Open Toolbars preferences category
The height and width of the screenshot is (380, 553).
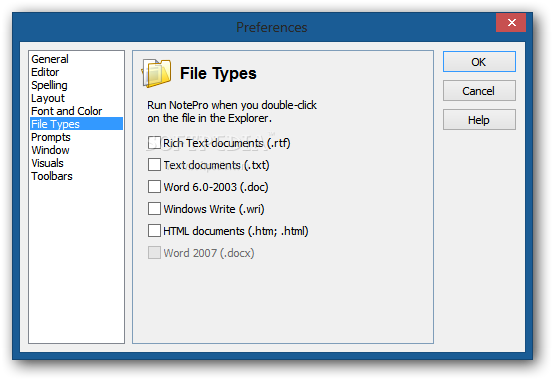(52, 176)
